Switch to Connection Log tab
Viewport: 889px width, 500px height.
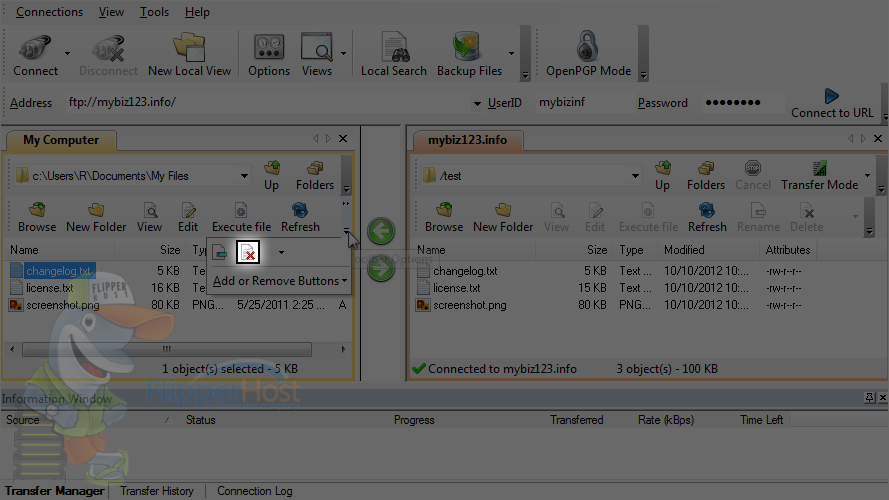[x=255, y=491]
